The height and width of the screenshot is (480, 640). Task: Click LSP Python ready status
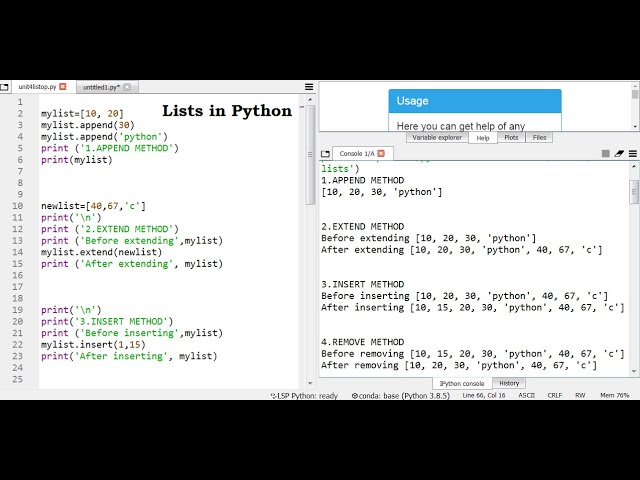(304, 396)
